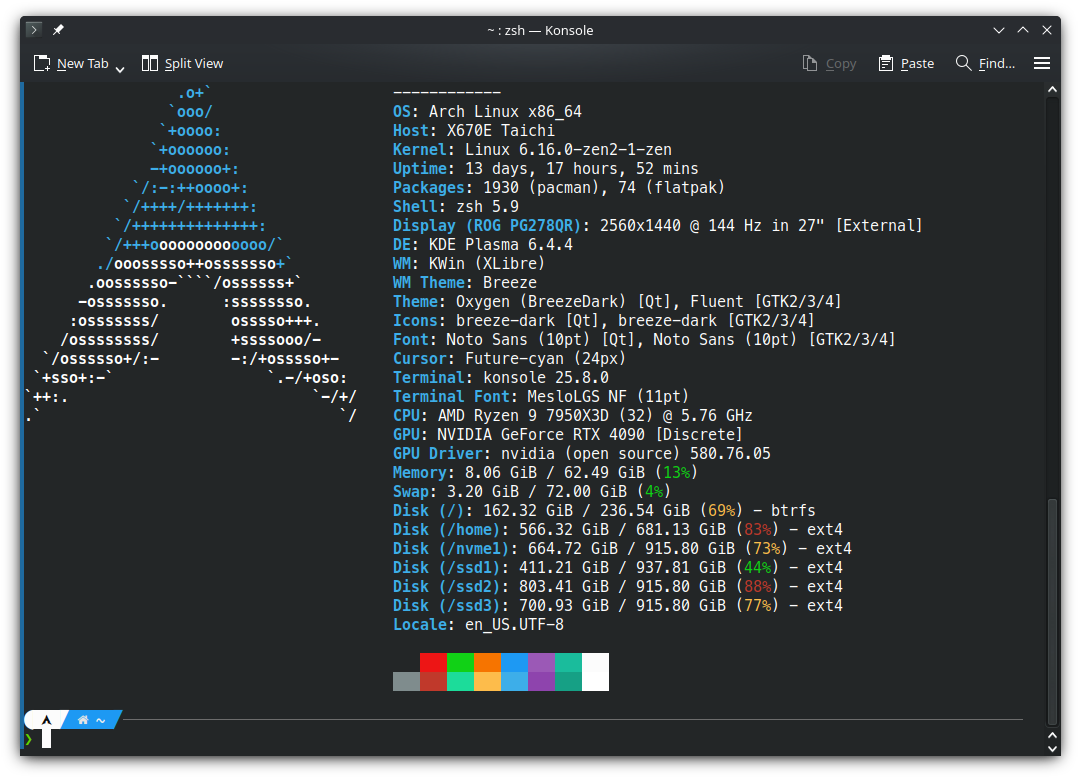Viewport: 1081px width, 780px height.
Task: Open the hamburger menu
Action: pos(1042,63)
